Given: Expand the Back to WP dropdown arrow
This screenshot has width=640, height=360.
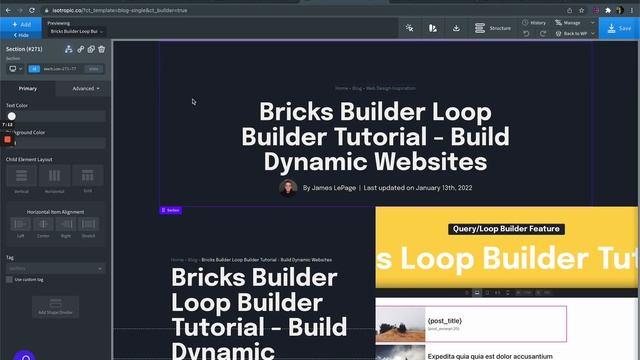Looking at the screenshot, I should pyautogui.click(x=593, y=33).
